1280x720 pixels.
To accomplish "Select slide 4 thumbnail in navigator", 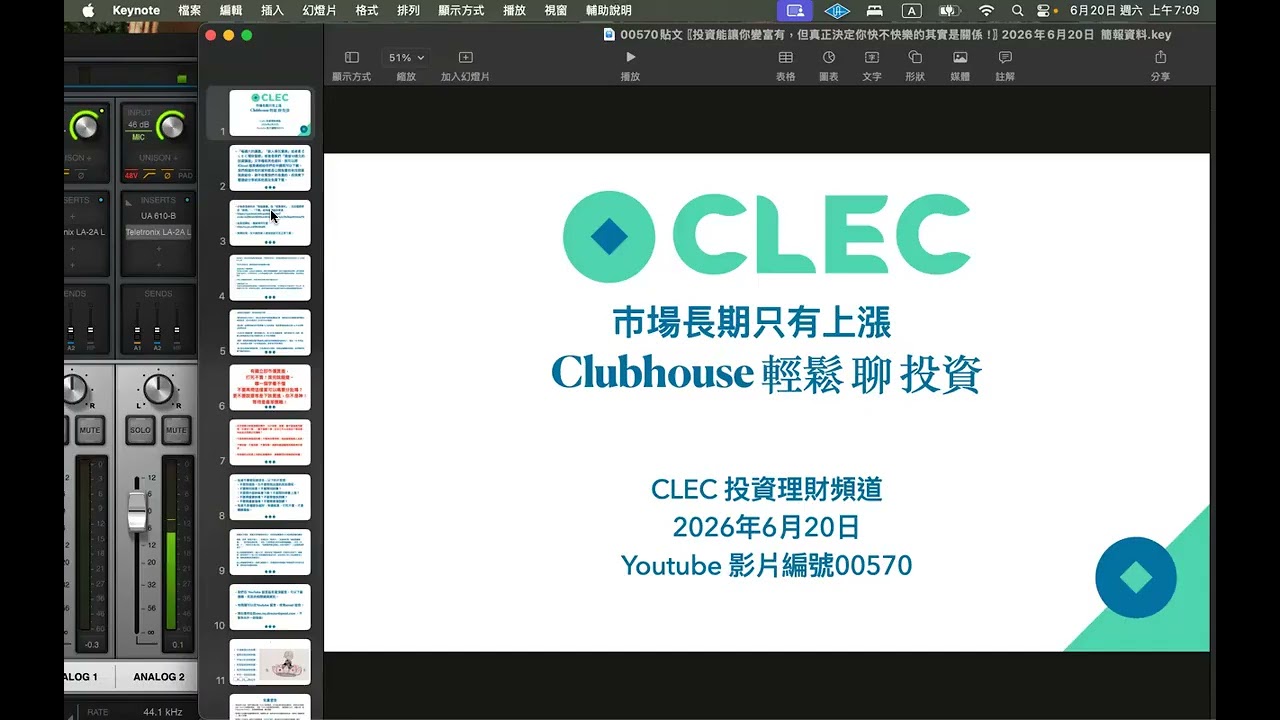I will point(270,277).
